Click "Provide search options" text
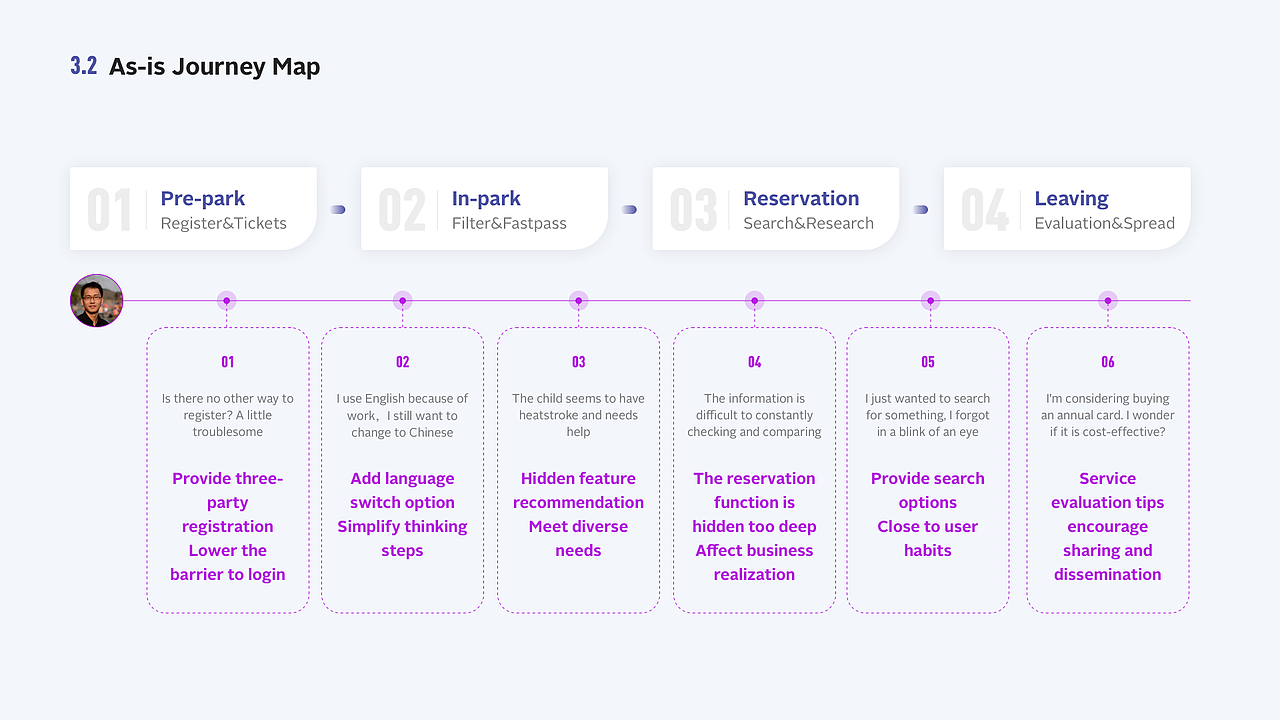The width and height of the screenshot is (1280, 720). [928, 490]
